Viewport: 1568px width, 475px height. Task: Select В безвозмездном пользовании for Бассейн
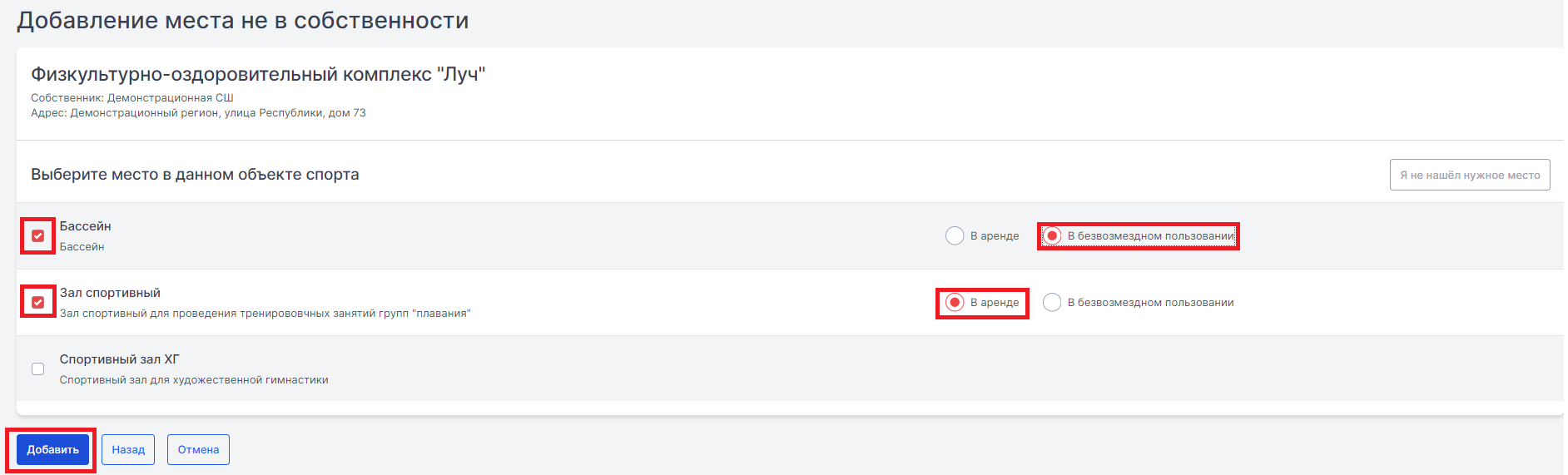1052,236
